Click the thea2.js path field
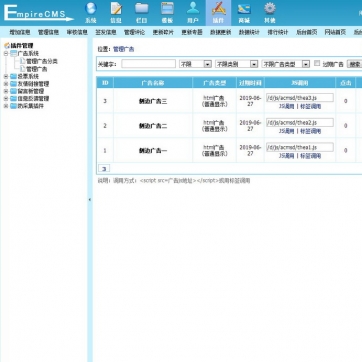 (x=300, y=122)
